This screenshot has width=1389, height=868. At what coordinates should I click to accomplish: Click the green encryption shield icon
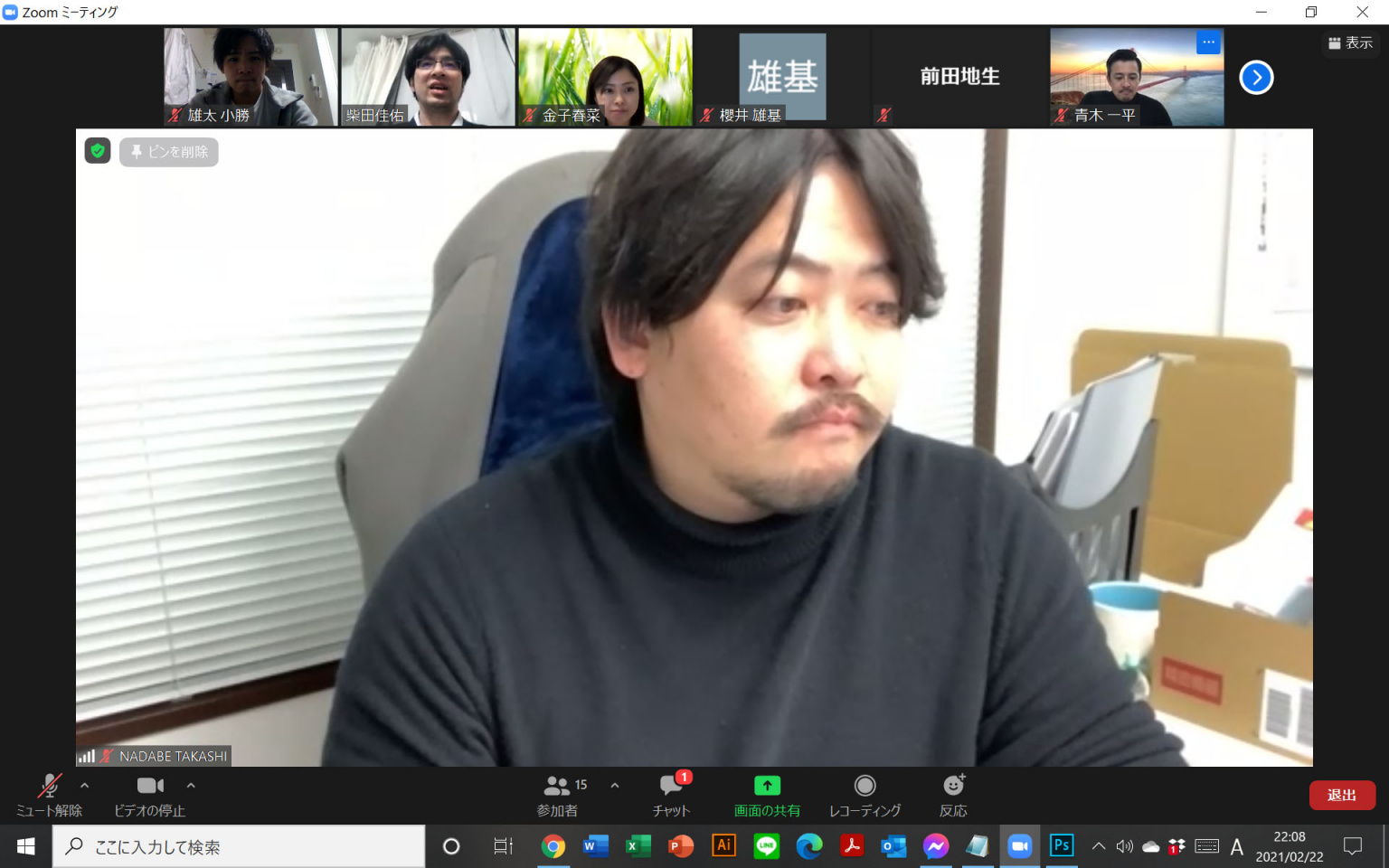tap(98, 151)
